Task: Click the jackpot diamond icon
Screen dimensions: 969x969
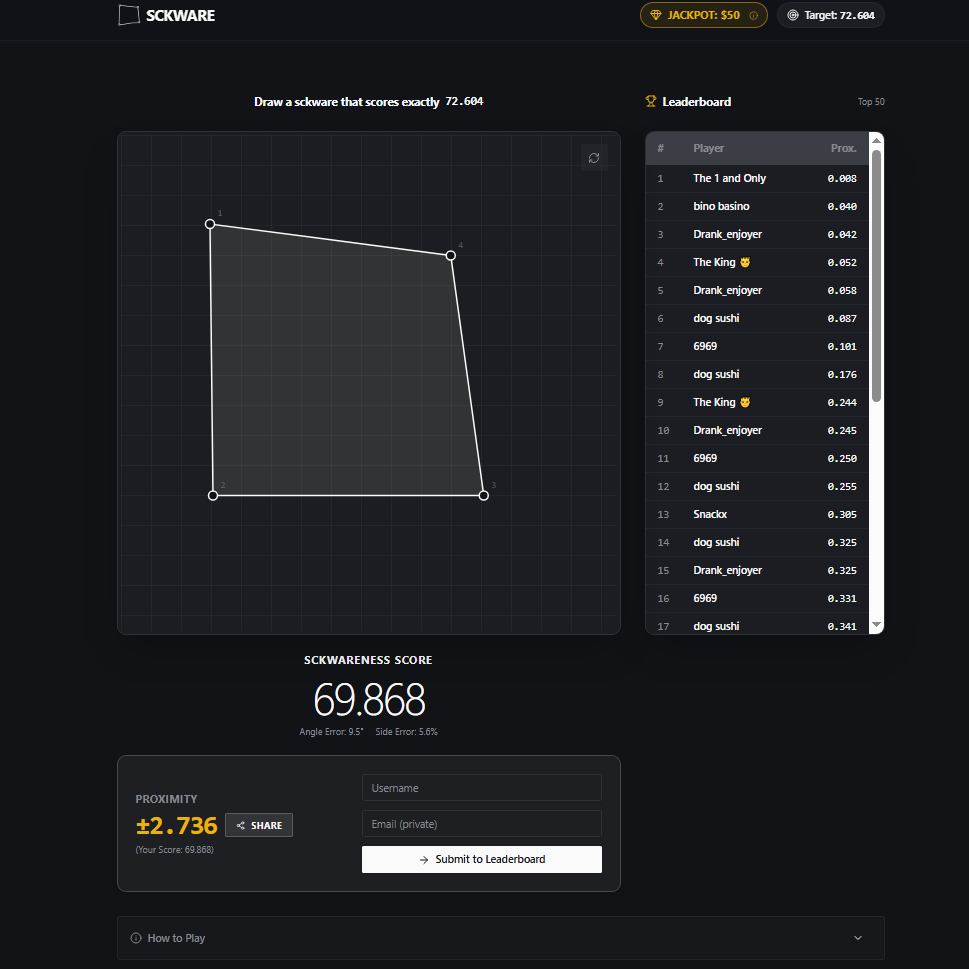Action: pyautogui.click(x=656, y=15)
